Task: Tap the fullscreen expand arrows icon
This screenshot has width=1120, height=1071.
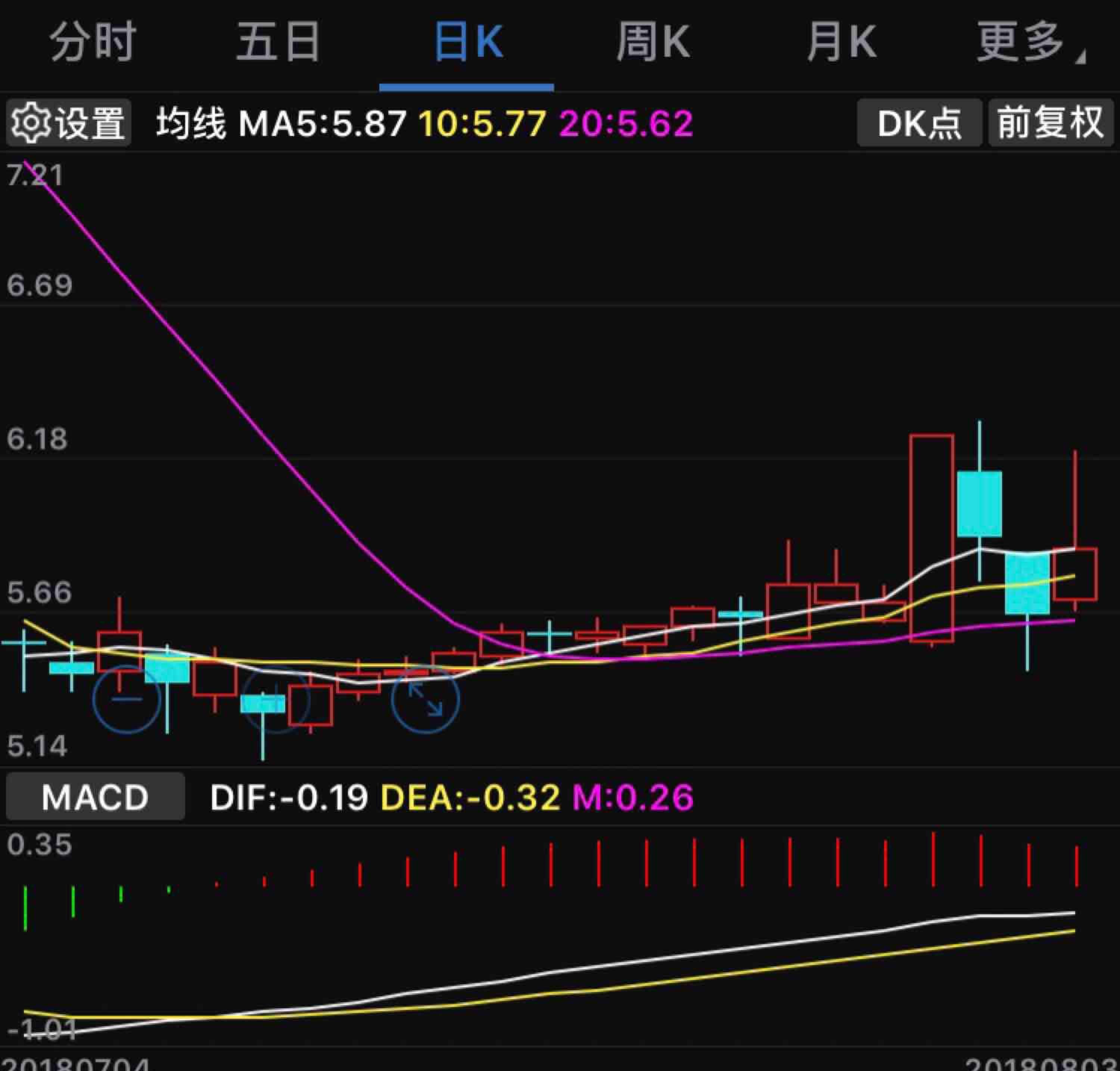Action: coord(425,699)
